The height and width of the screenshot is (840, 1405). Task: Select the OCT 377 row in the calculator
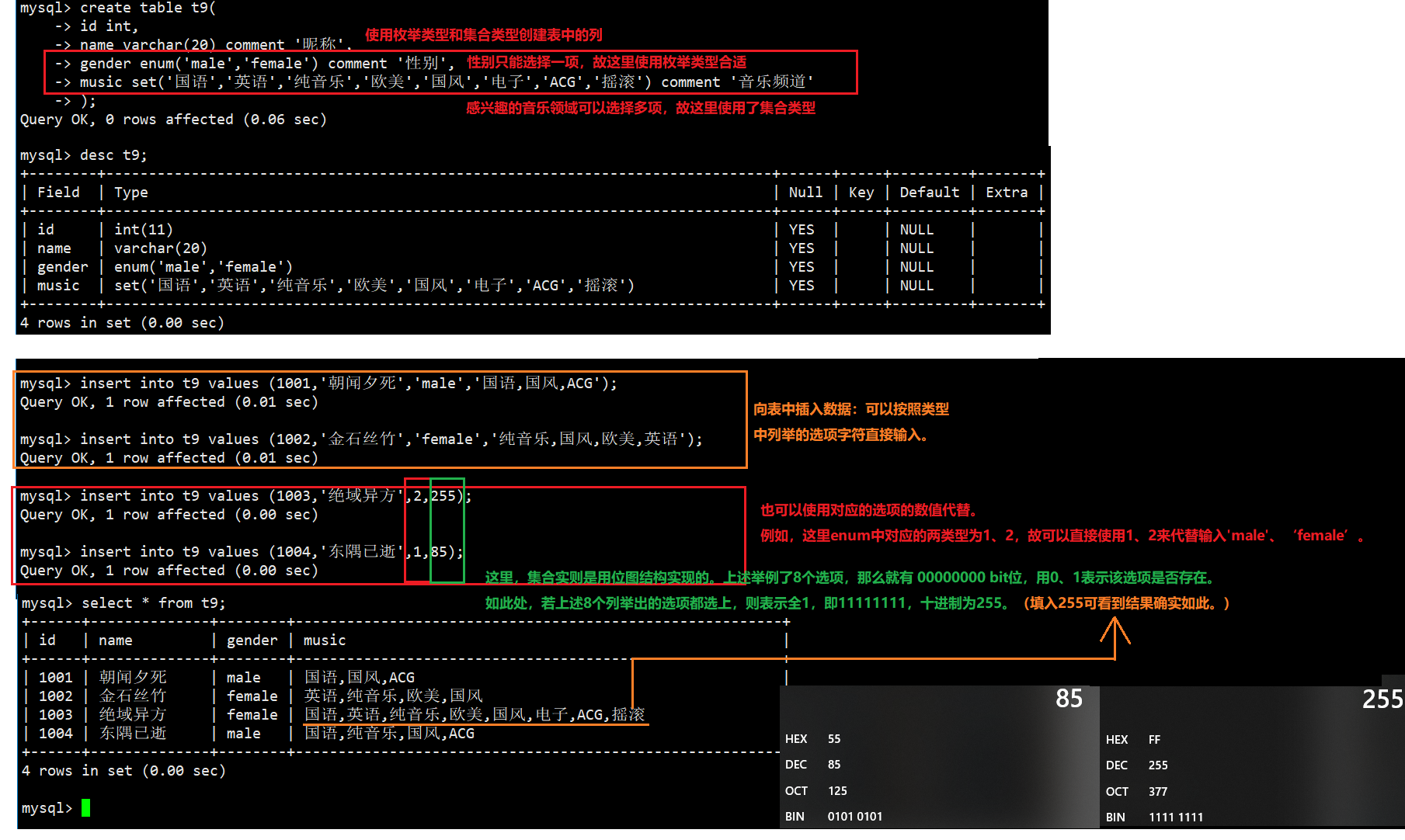click(x=1137, y=792)
